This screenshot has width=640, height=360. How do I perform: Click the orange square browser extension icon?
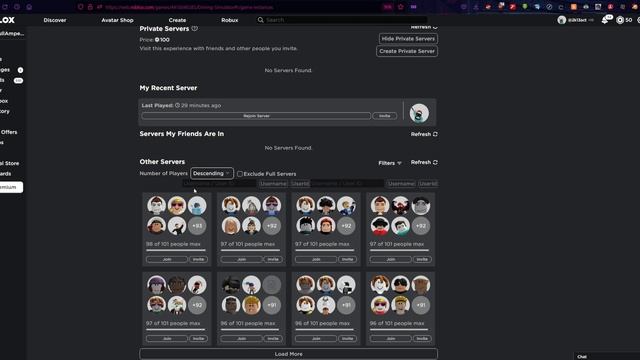click(x=574, y=7)
